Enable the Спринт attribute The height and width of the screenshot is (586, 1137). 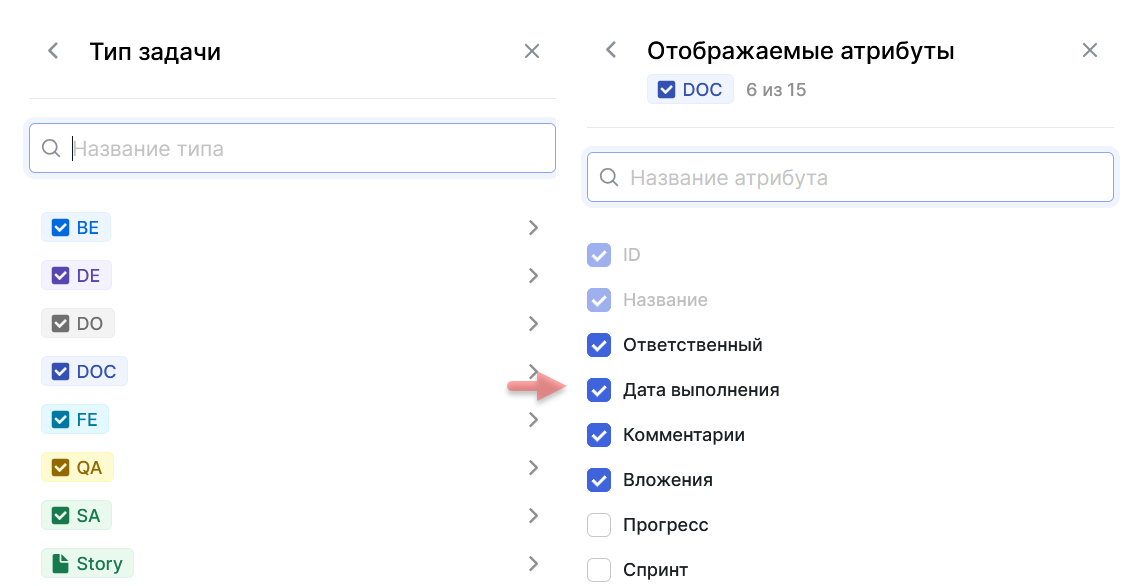pos(599,569)
